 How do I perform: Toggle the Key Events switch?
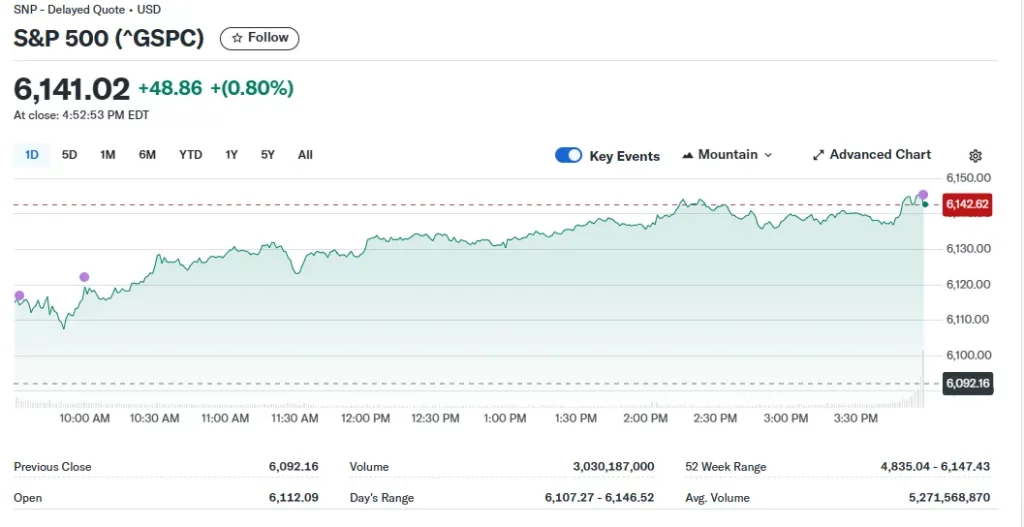tap(568, 155)
